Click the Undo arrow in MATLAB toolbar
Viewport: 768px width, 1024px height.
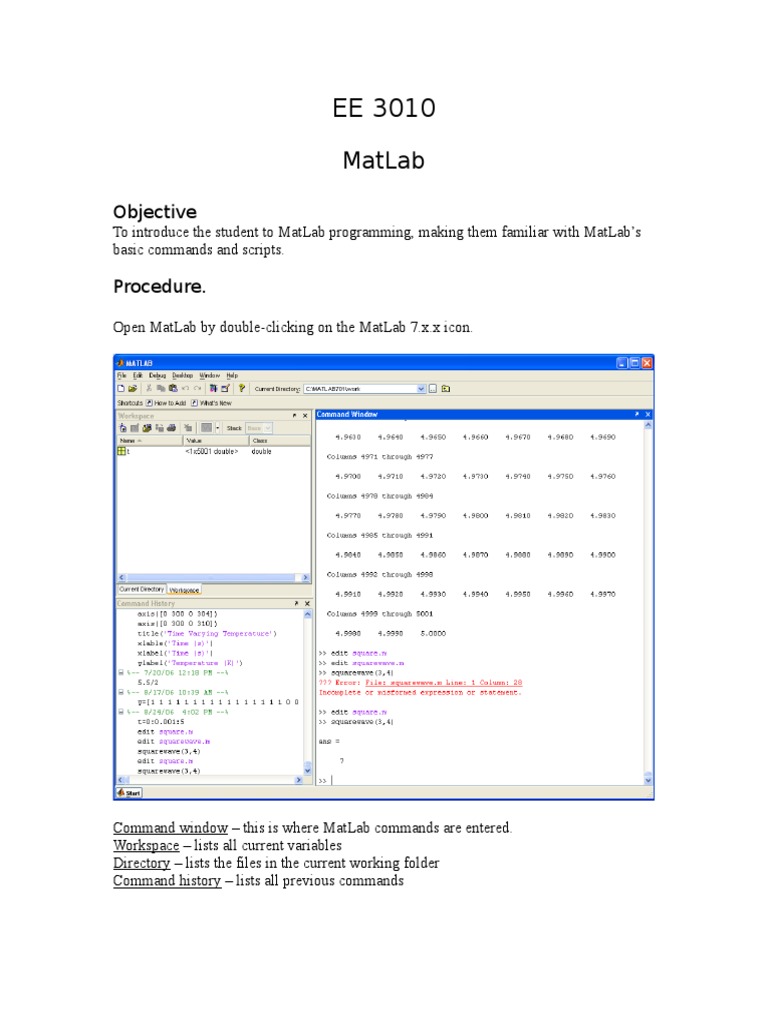click(185, 389)
